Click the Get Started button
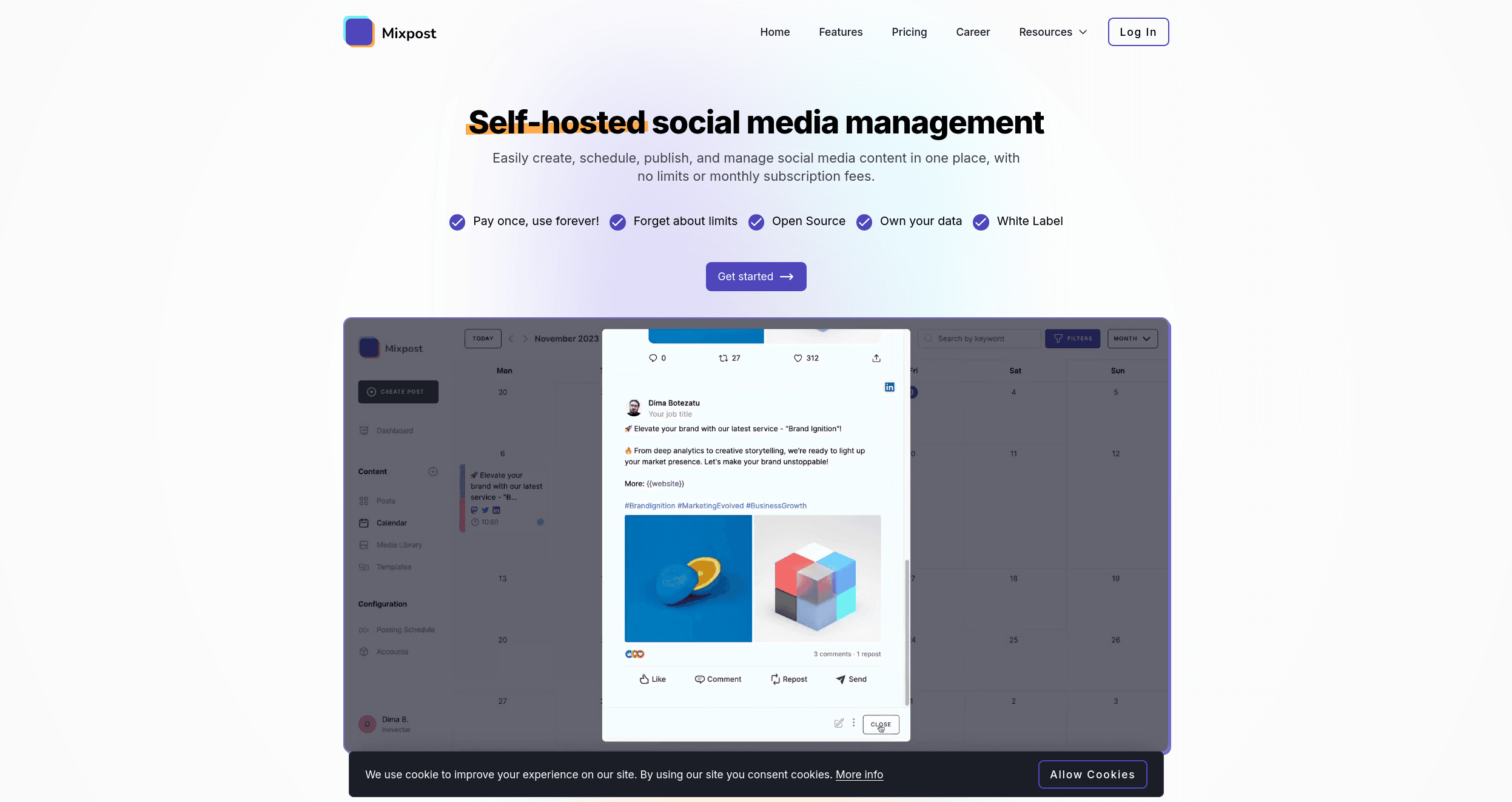This screenshot has width=1512, height=802. 756,276
